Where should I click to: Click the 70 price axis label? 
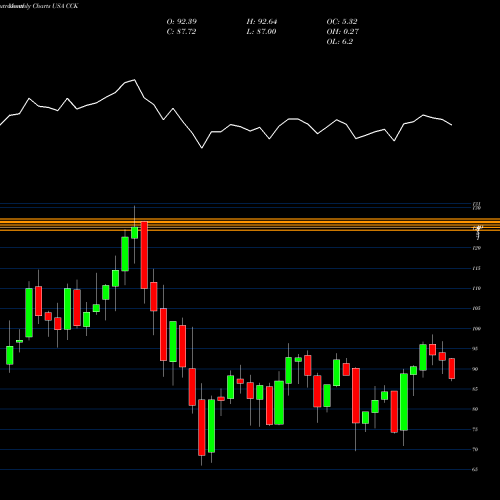point(476,449)
